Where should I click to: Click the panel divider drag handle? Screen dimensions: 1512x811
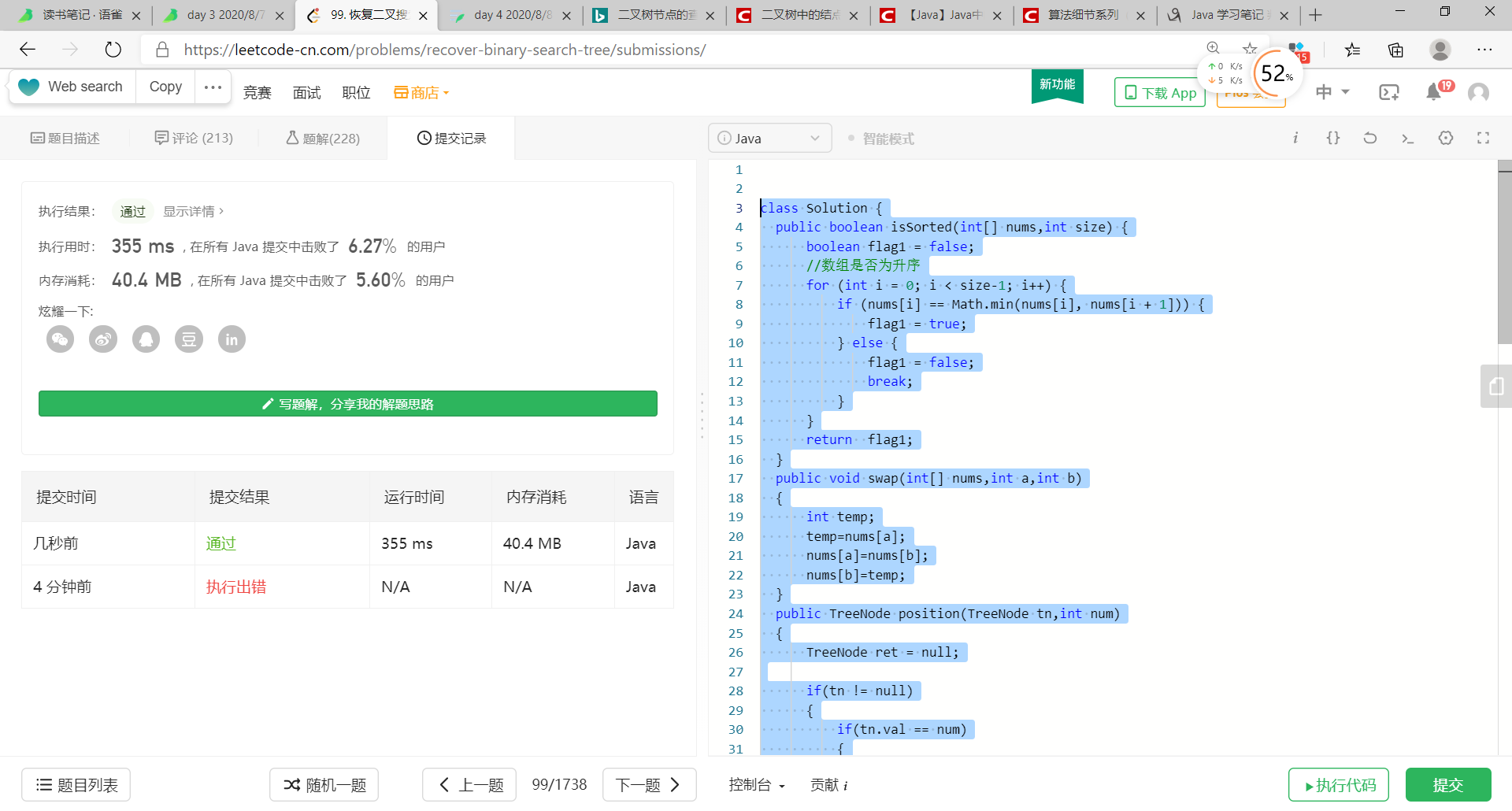pyautogui.click(x=702, y=416)
